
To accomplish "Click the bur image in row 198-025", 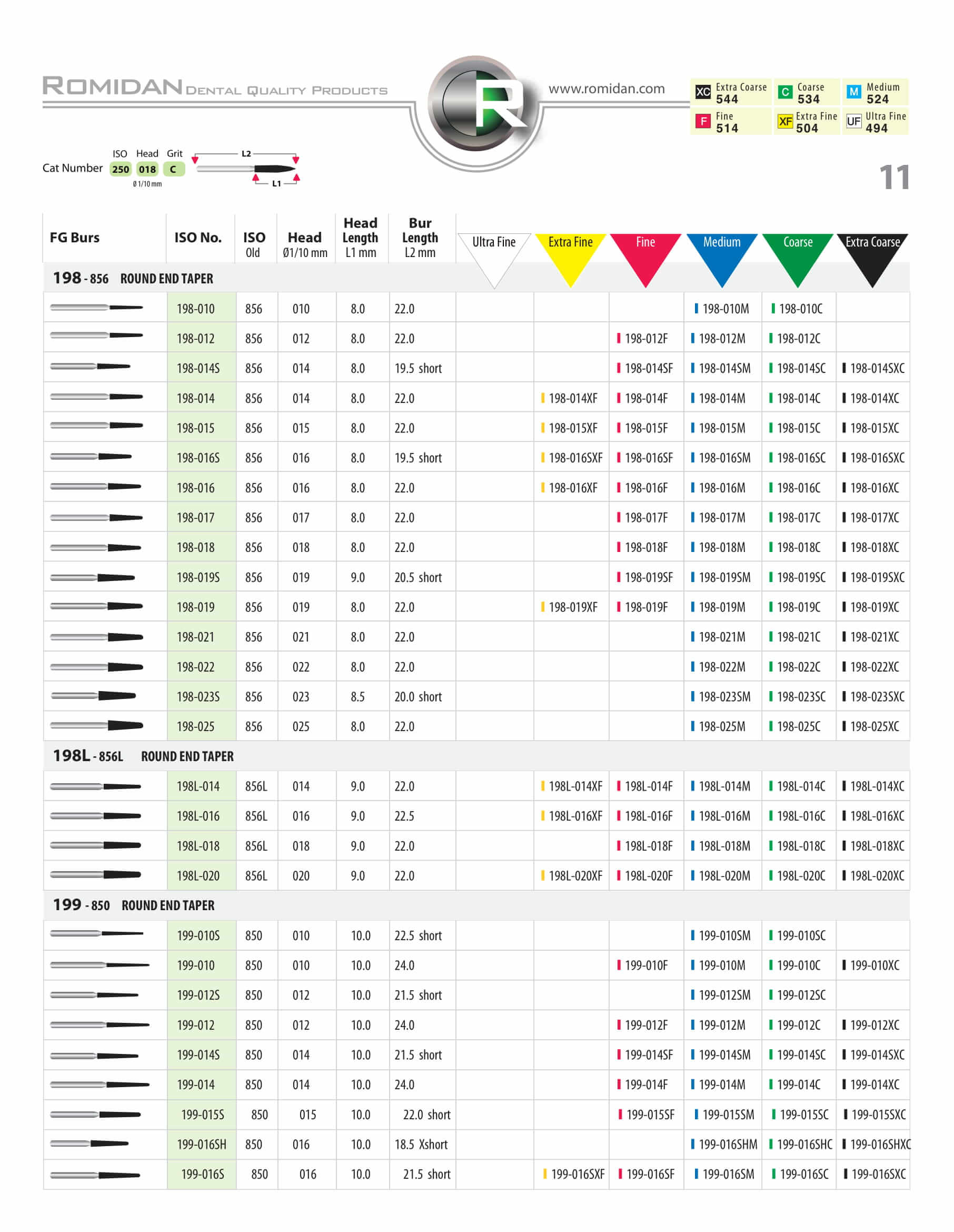I will [x=96, y=725].
